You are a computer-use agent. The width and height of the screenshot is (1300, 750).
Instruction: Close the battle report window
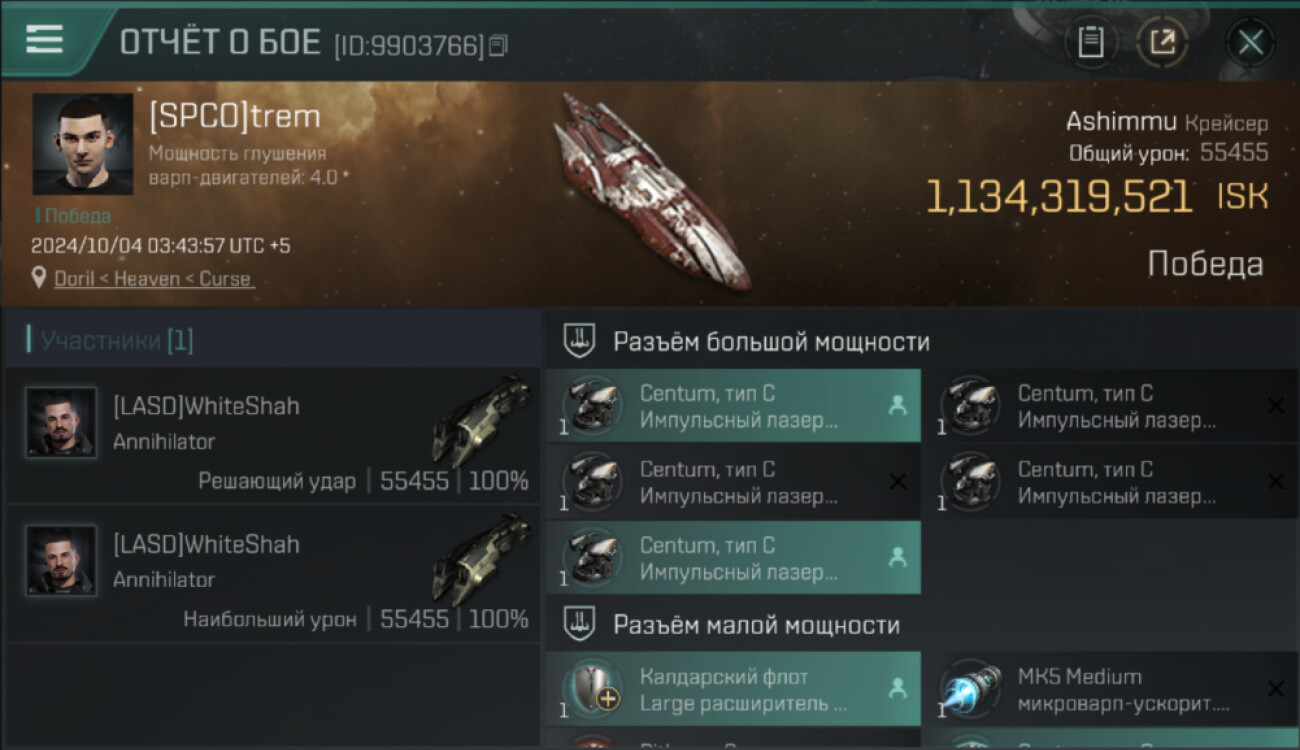tap(1250, 43)
